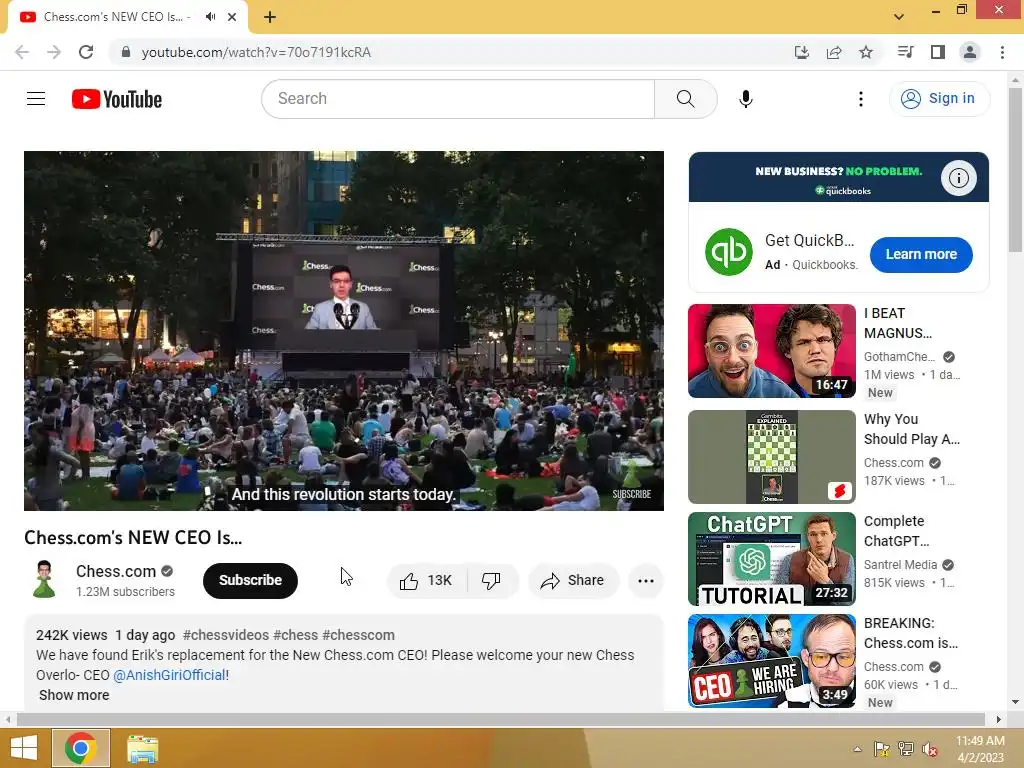
Task: Click the video player to pause
Action: click(x=344, y=330)
